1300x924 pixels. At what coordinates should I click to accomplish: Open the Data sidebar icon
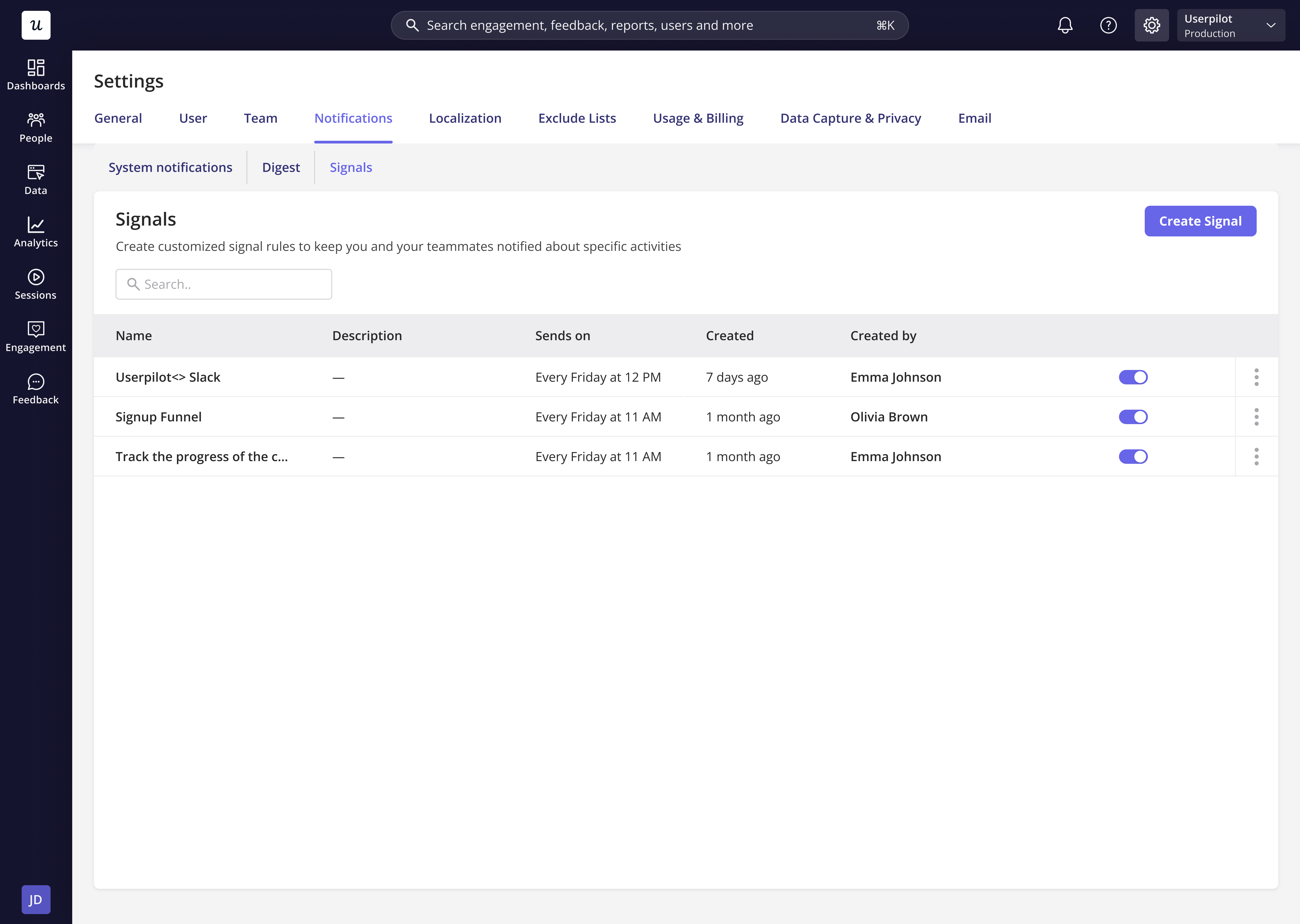[36, 179]
